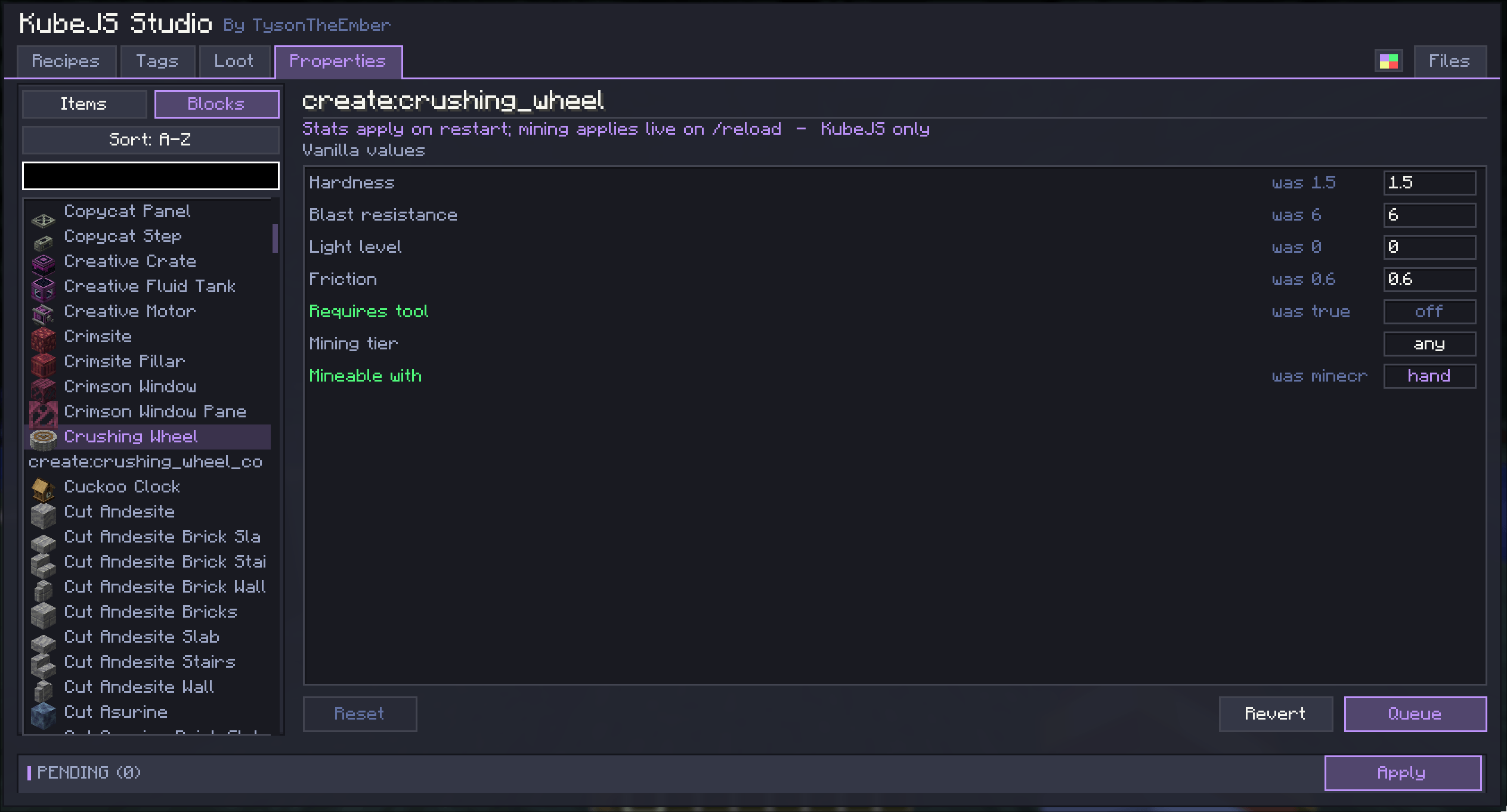This screenshot has height=812, width=1507.
Task: Click the PENDING (0) status text
Action: click(89, 773)
